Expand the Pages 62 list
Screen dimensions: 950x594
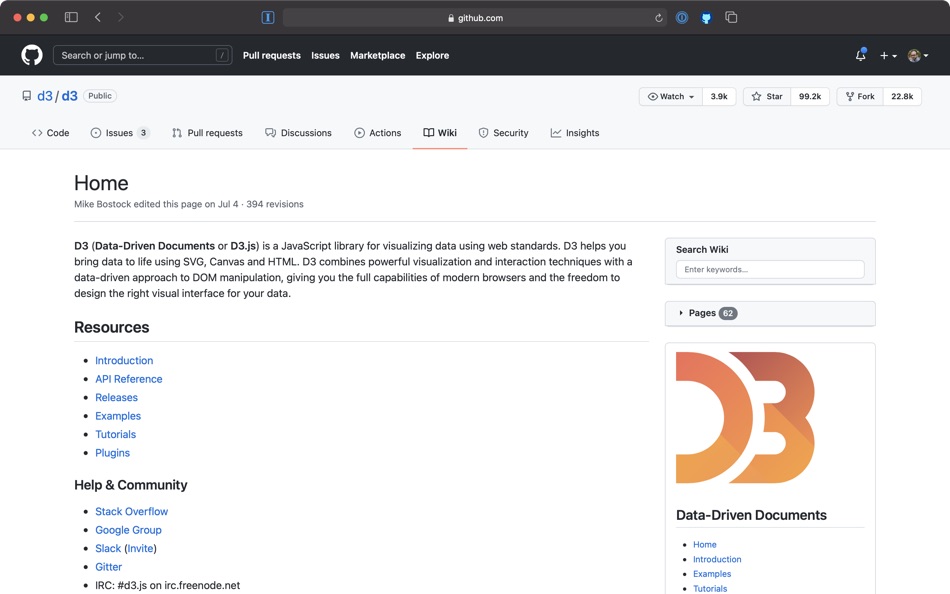tap(770, 313)
